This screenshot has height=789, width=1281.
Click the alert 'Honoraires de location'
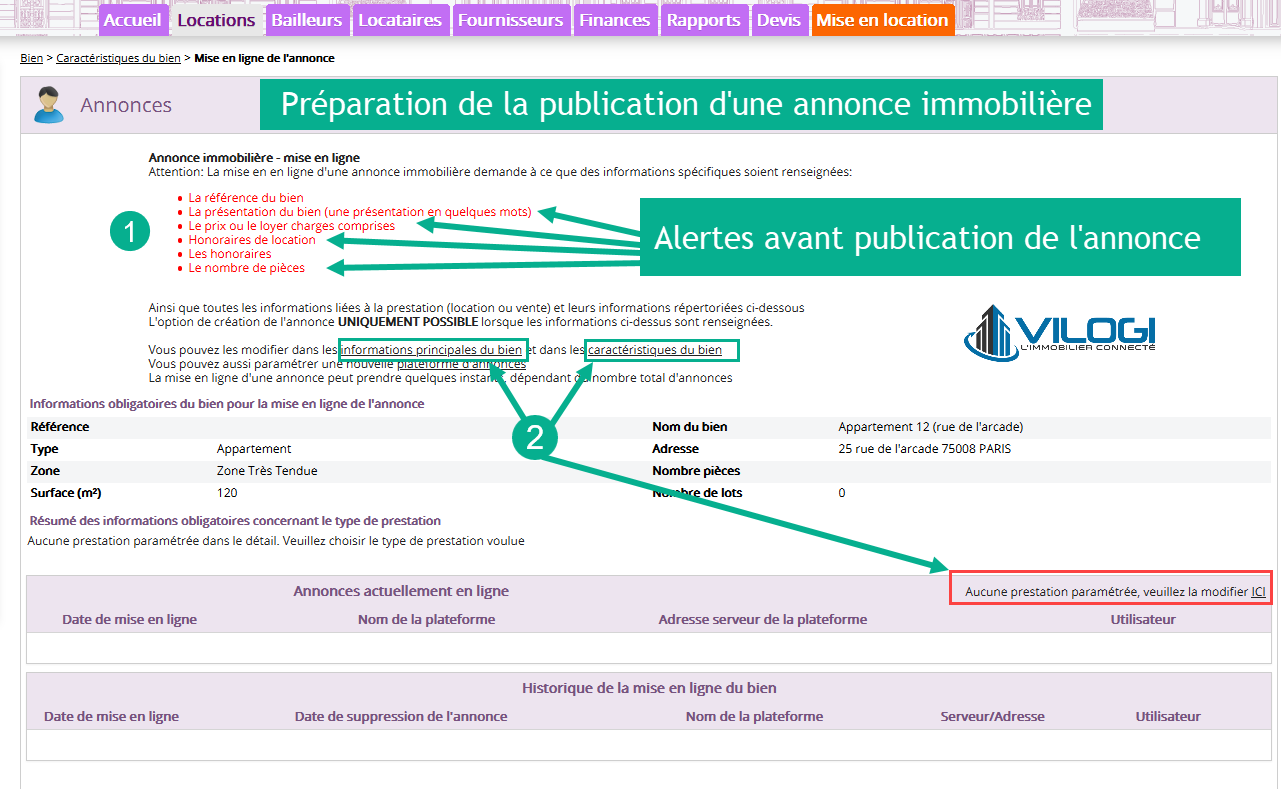[x=252, y=240]
